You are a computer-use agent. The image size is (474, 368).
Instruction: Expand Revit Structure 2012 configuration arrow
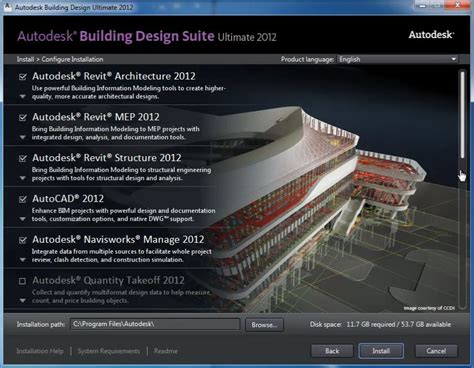coord(23,178)
